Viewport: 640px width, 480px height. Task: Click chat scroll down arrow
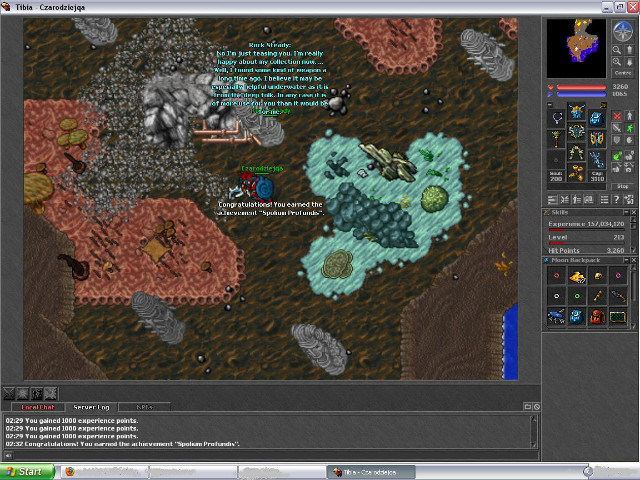(x=533, y=444)
